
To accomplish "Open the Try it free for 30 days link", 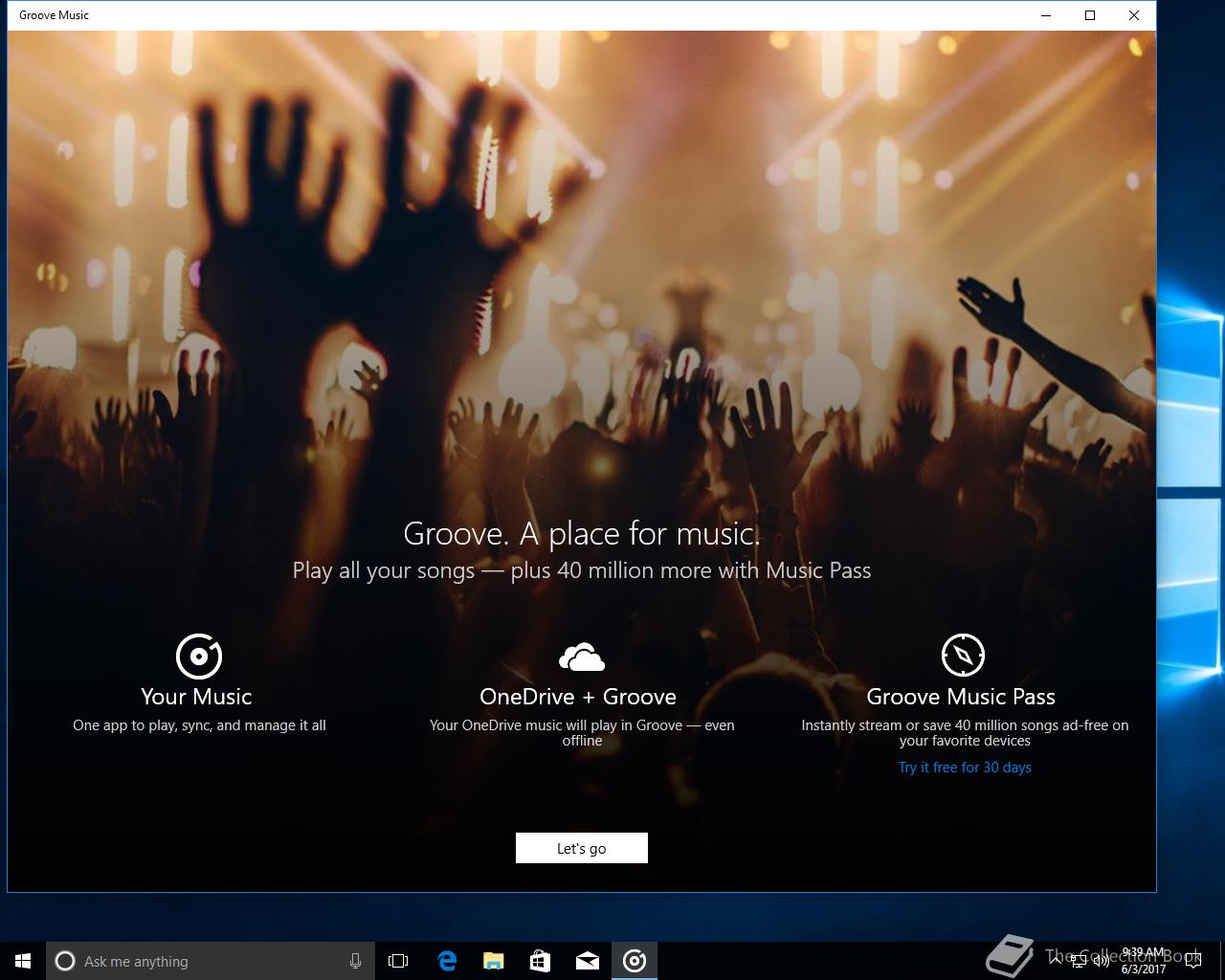I will click(965, 768).
